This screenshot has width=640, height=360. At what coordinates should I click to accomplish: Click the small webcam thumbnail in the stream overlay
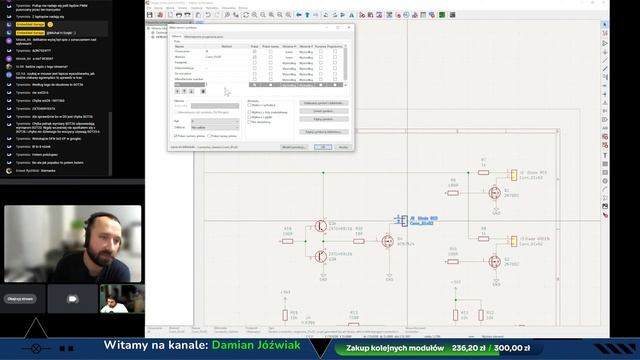click(x=122, y=299)
